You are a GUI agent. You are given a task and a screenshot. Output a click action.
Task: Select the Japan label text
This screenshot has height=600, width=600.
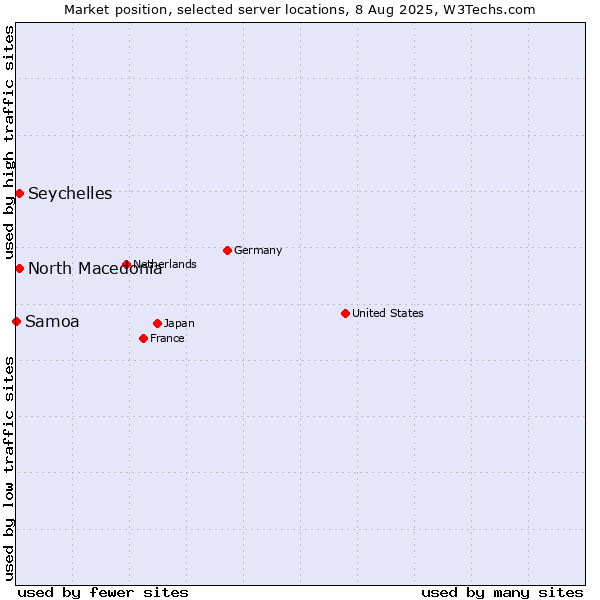[179, 324]
